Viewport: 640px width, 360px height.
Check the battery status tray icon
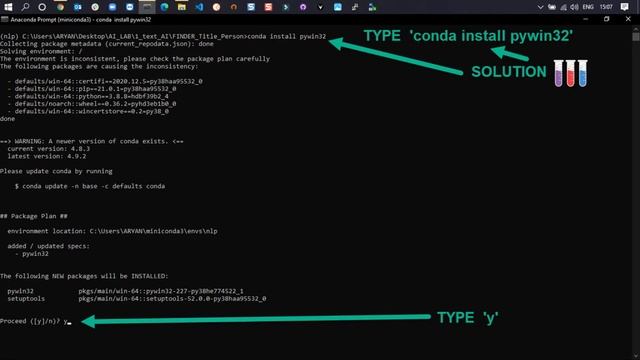(552, 7)
